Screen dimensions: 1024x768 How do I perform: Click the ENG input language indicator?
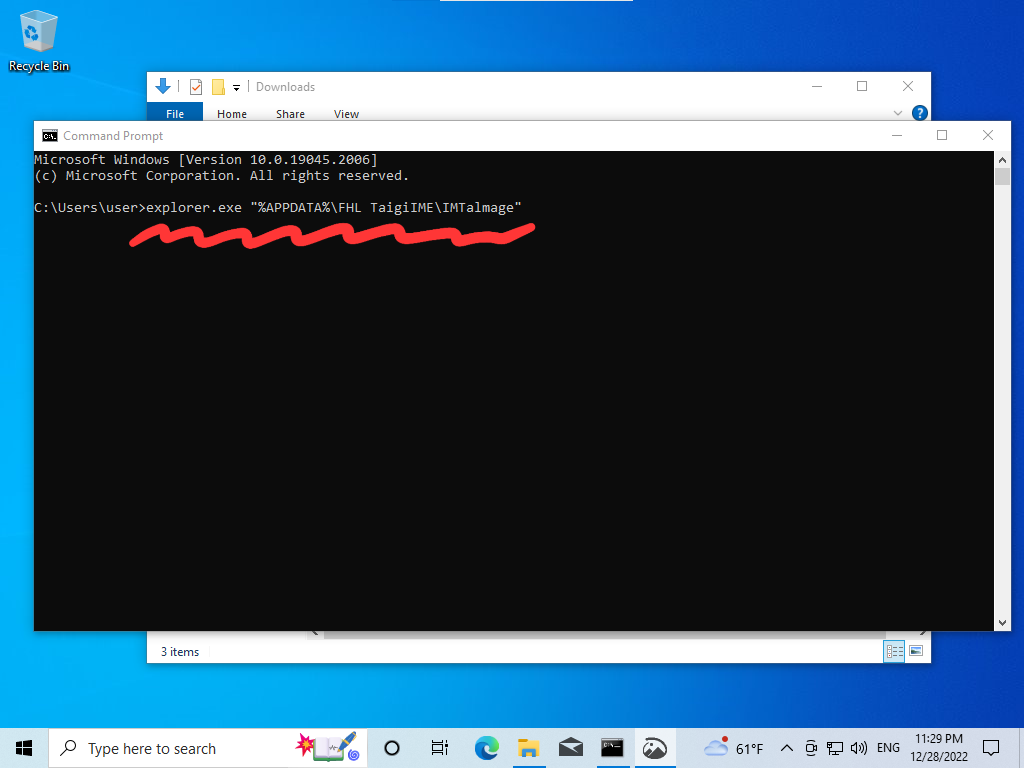(888, 748)
